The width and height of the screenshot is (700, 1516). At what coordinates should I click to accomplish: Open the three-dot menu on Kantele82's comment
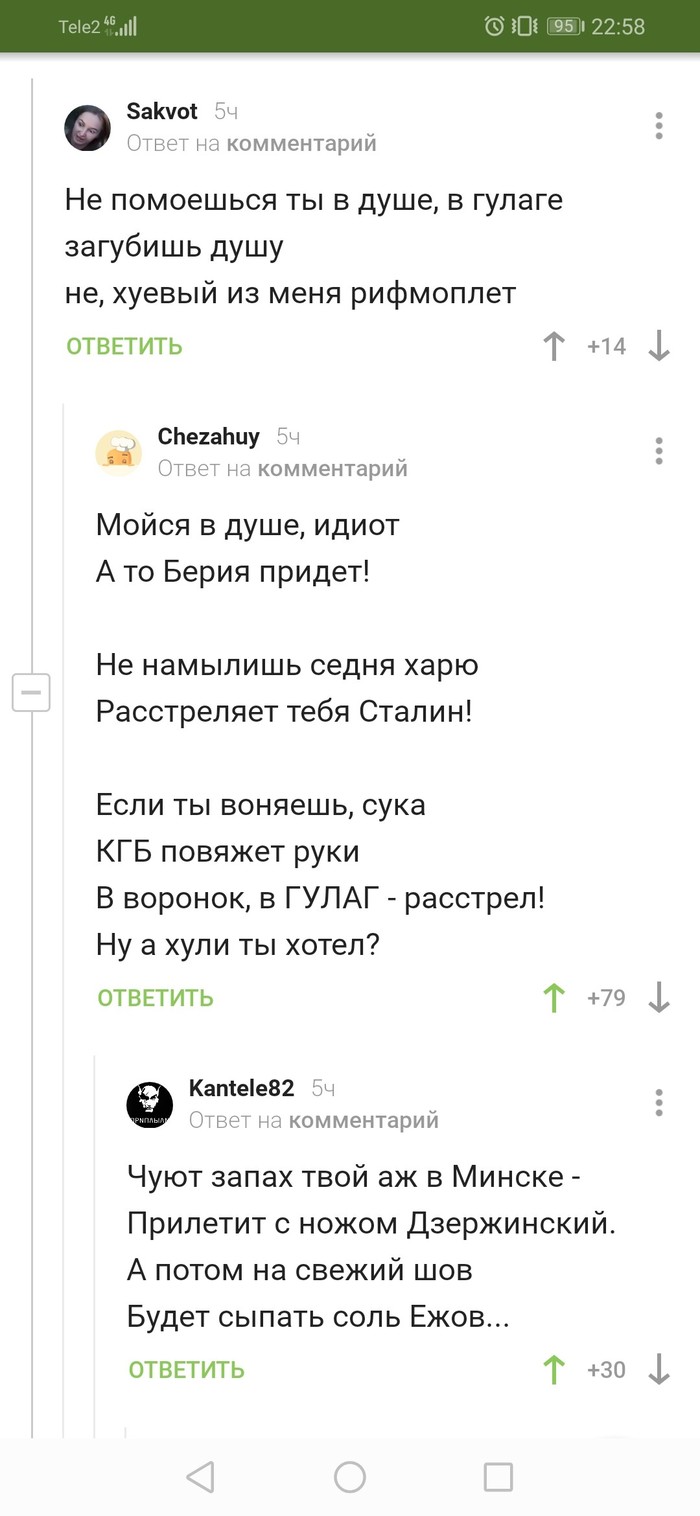point(658,1103)
